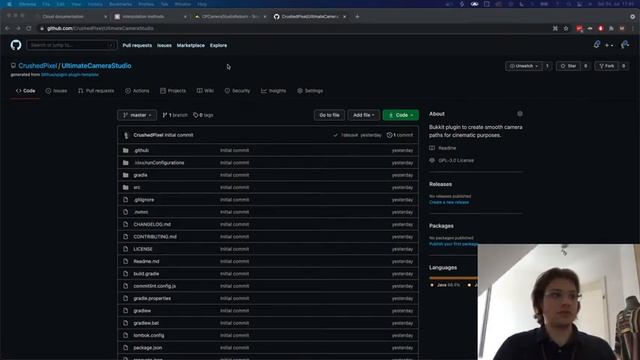Open Explore in the top navigation
This screenshot has width=640, height=360.
218,45
